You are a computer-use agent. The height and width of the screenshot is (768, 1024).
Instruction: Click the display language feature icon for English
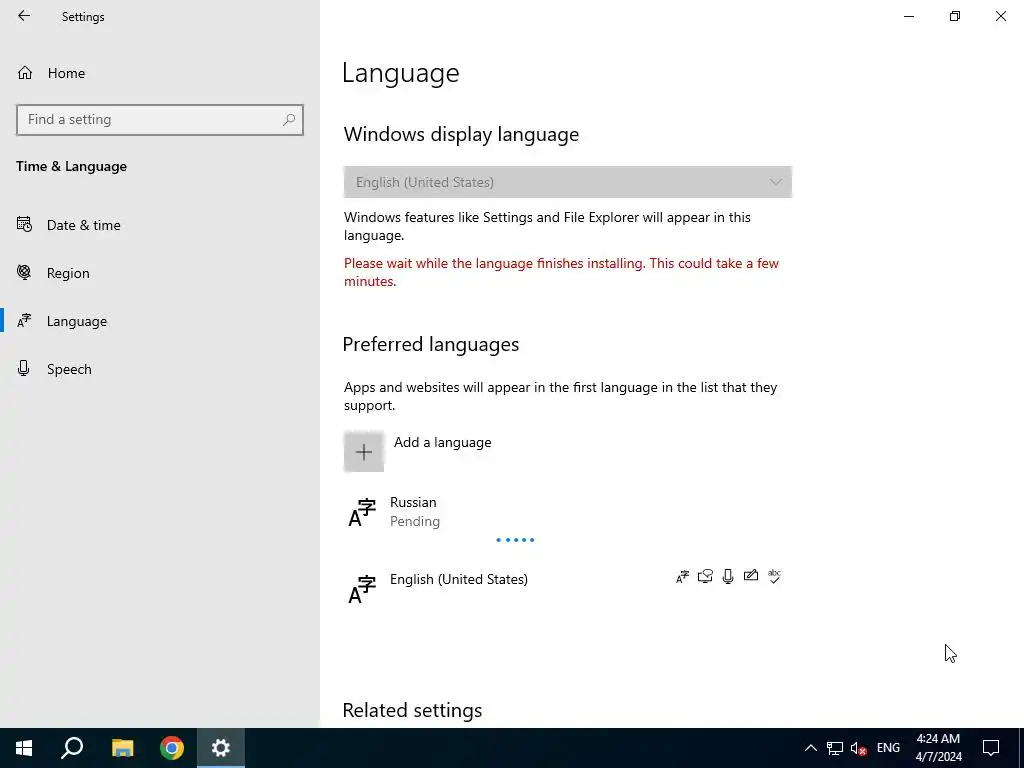(x=682, y=577)
